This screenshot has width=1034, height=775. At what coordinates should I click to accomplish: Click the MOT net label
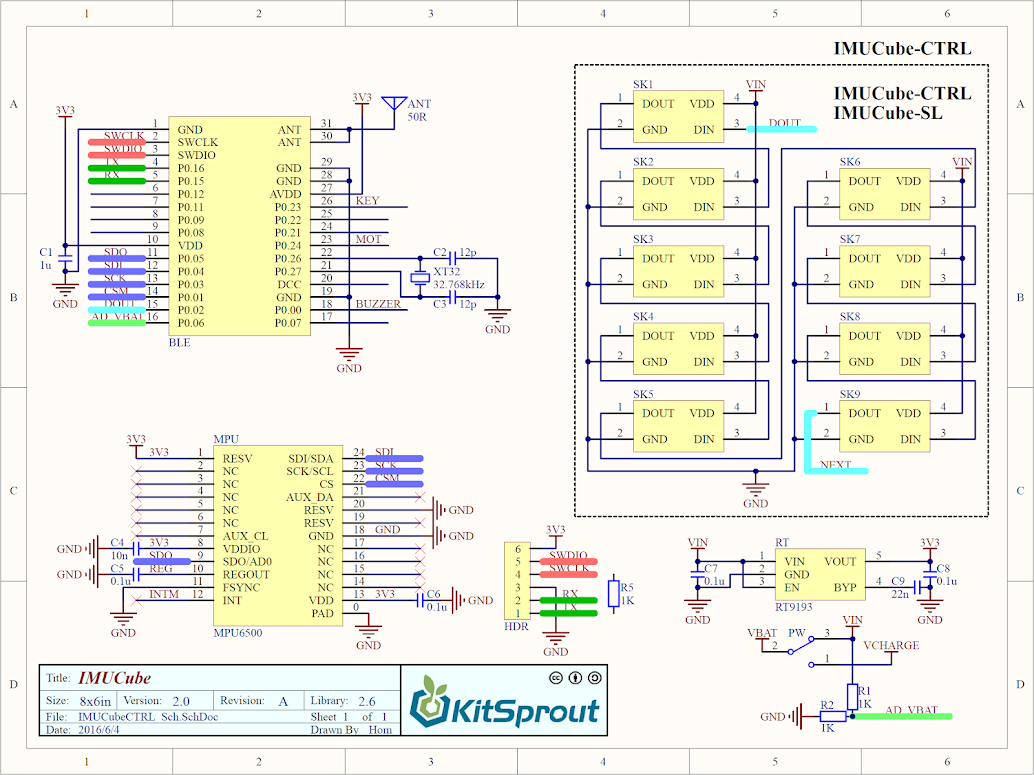tap(368, 239)
